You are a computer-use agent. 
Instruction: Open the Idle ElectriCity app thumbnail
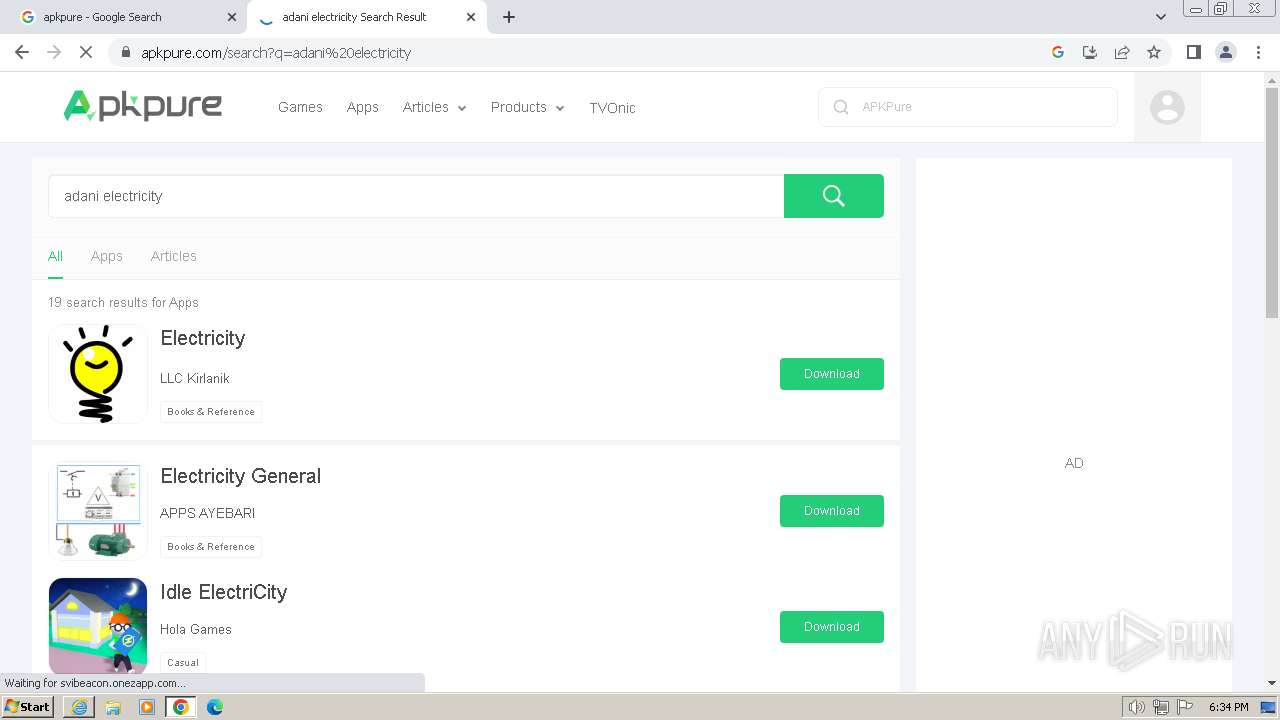(98, 627)
